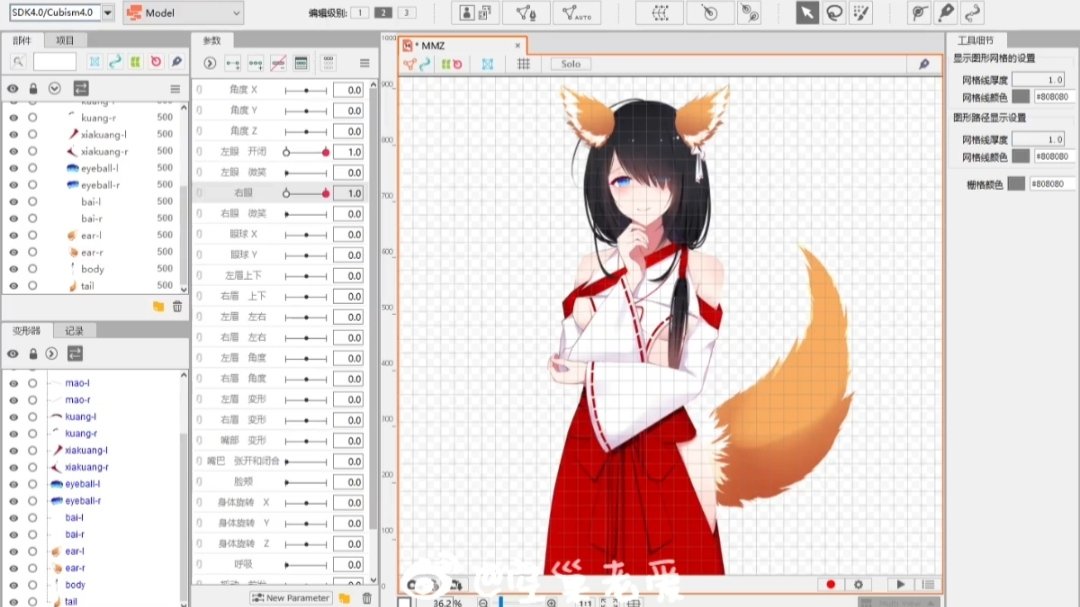The width and height of the screenshot is (1080, 607).
Task: Click the search icon in parts panel
Action: [19, 62]
